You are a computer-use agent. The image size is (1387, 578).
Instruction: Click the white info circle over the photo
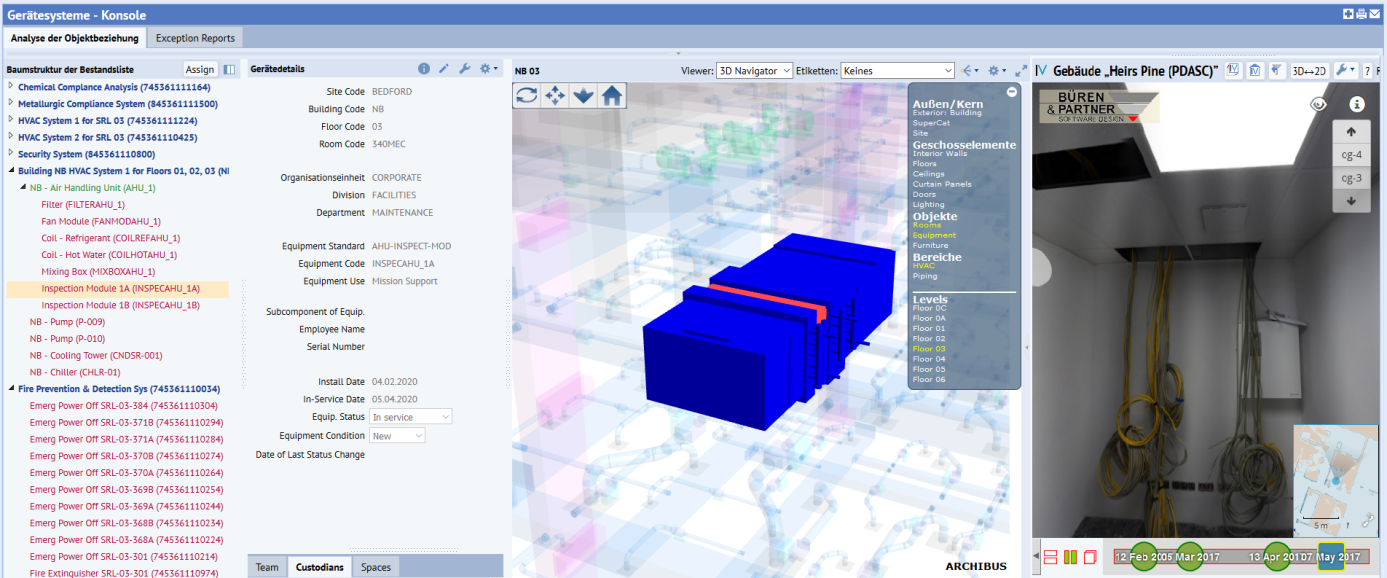coord(1357,104)
